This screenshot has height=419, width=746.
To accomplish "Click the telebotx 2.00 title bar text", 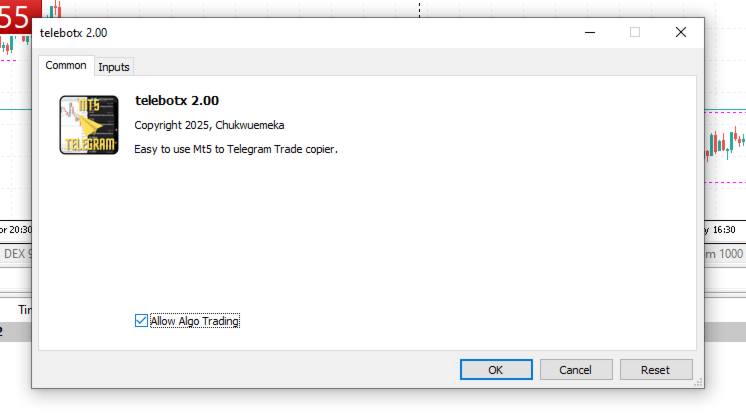I will (74, 33).
